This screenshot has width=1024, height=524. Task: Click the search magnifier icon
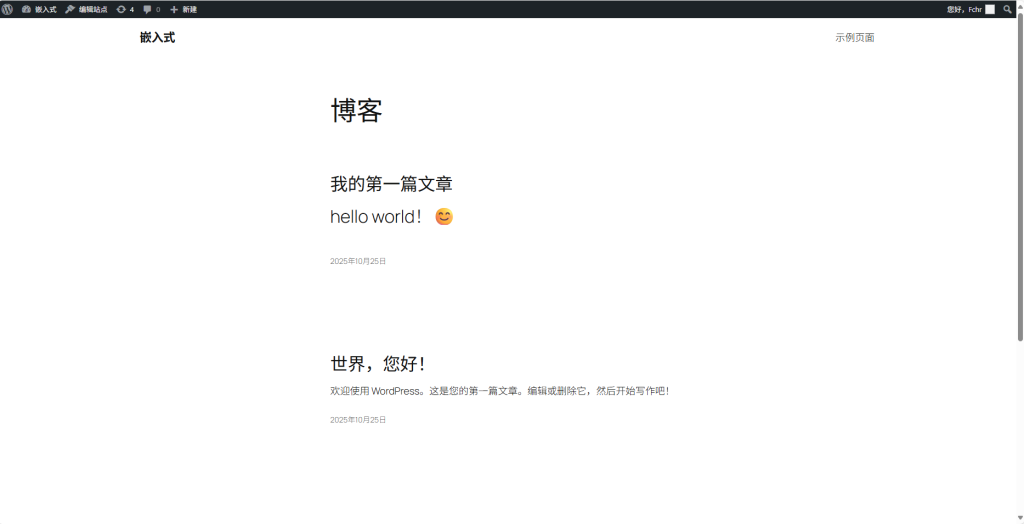tap(1007, 9)
